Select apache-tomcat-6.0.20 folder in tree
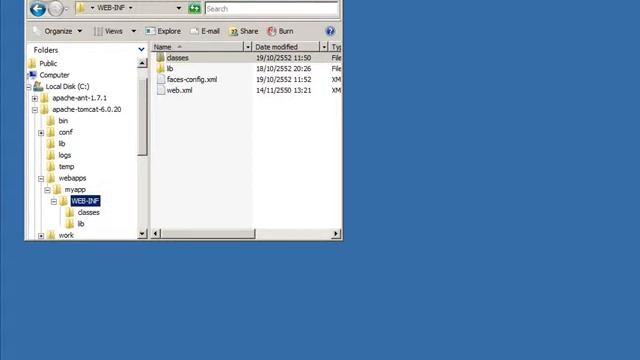Image resolution: width=640 pixels, height=360 pixels. pos(87,109)
